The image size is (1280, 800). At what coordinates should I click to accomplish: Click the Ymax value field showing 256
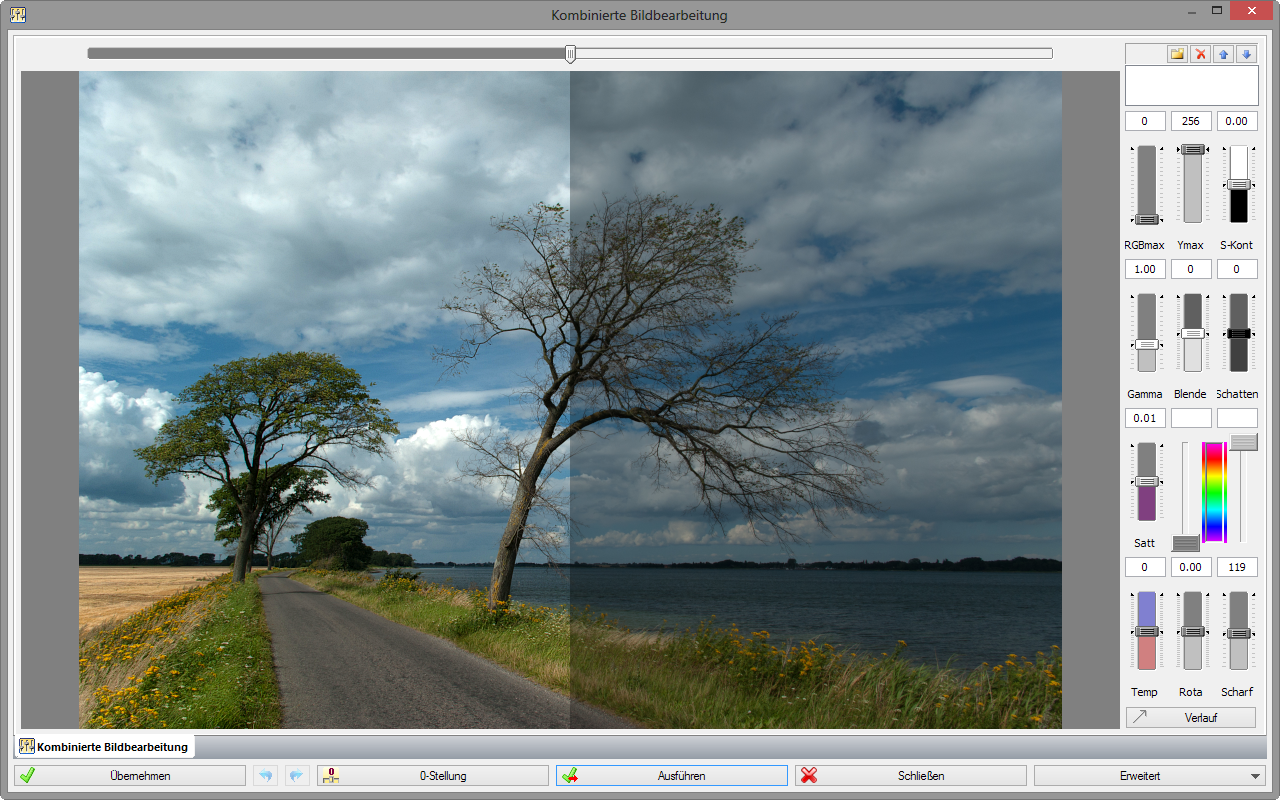pos(1191,121)
